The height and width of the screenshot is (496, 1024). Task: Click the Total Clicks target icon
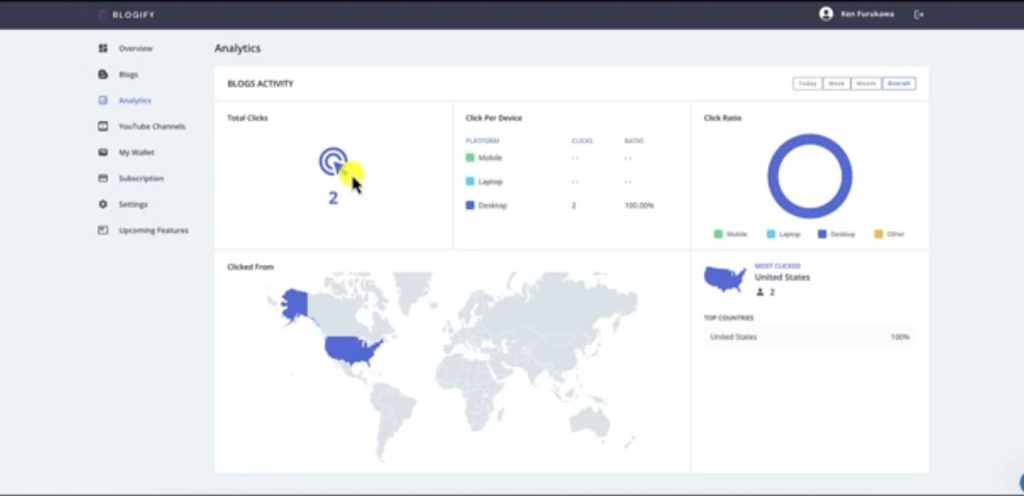(x=333, y=160)
